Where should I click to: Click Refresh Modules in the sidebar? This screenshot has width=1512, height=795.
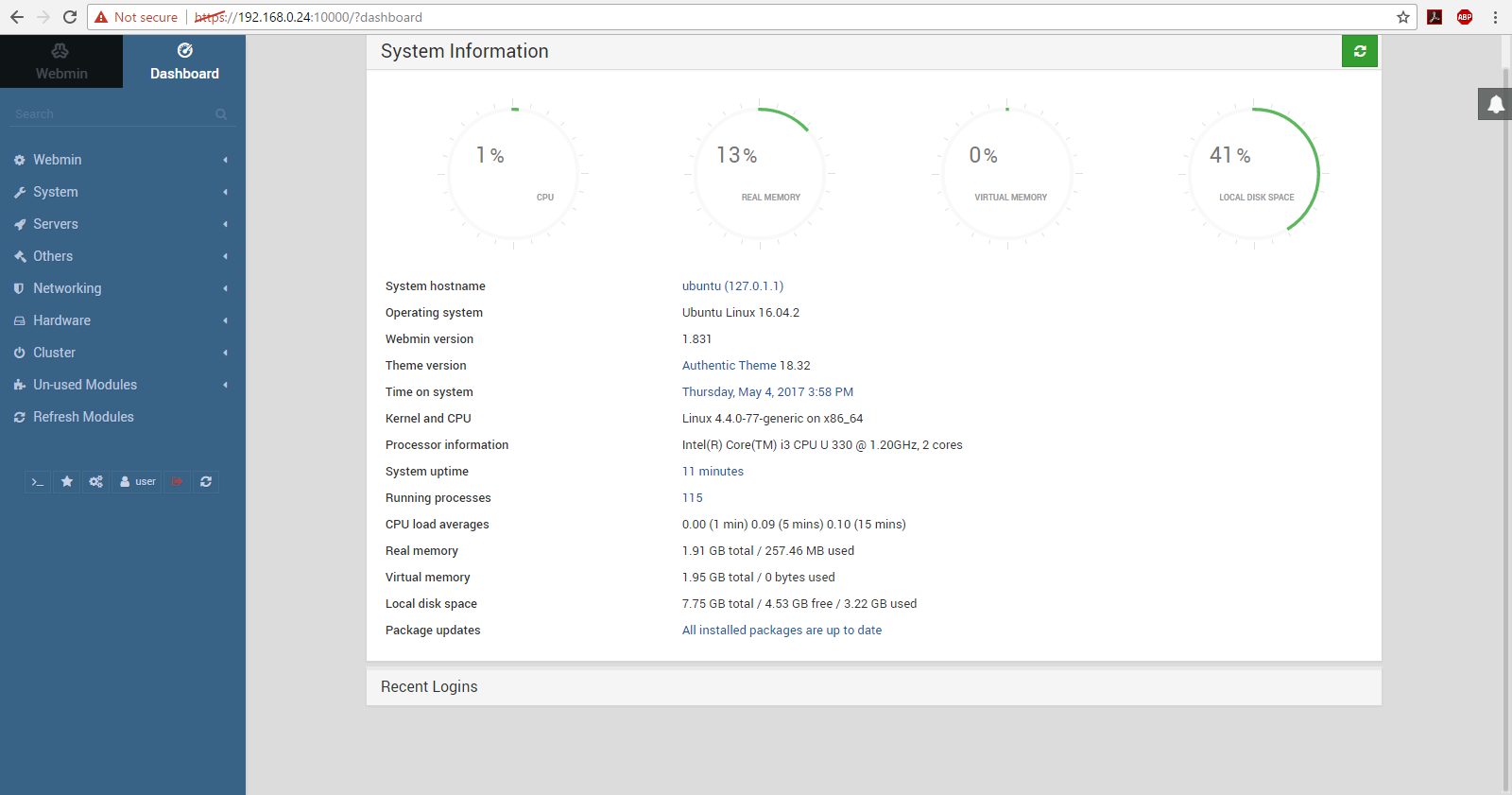[83, 417]
